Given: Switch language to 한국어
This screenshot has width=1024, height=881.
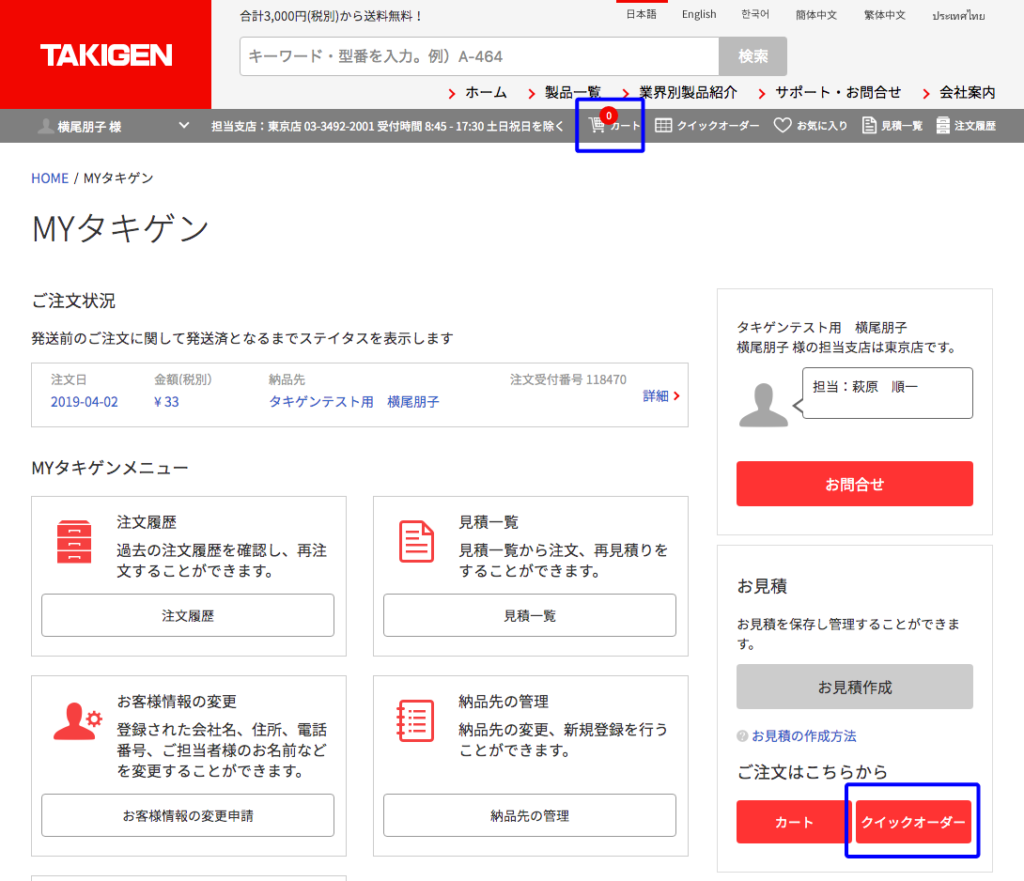Looking at the screenshot, I should pyautogui.click(x=755, y=14).
